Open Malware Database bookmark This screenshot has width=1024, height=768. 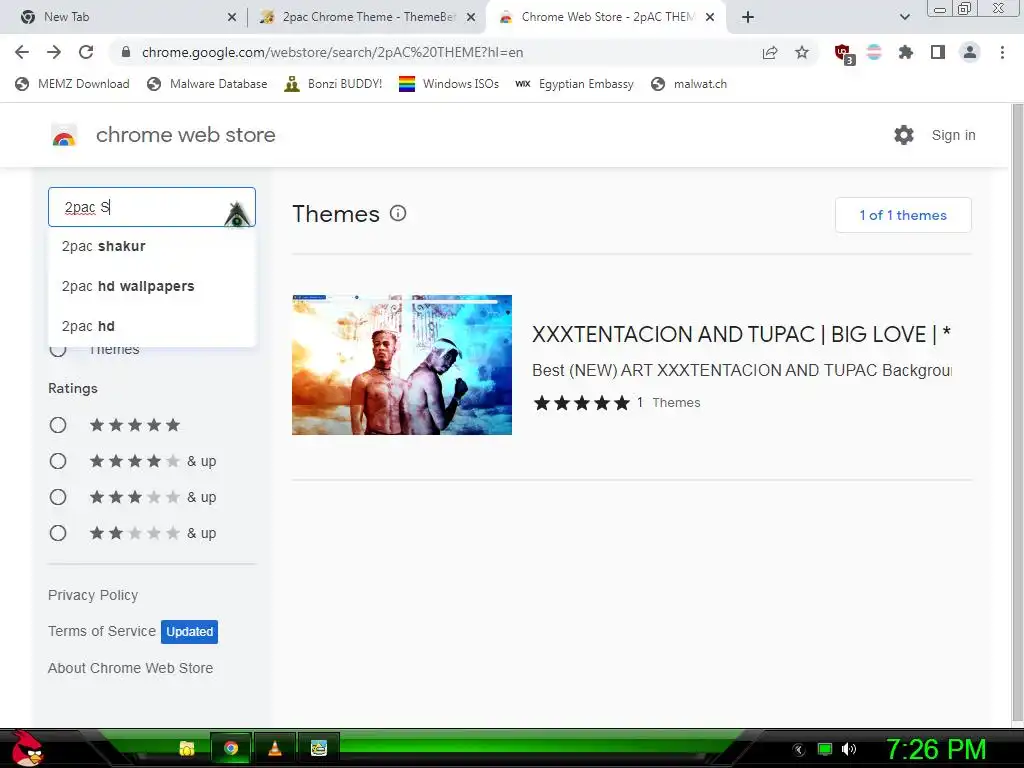point(208,84)
